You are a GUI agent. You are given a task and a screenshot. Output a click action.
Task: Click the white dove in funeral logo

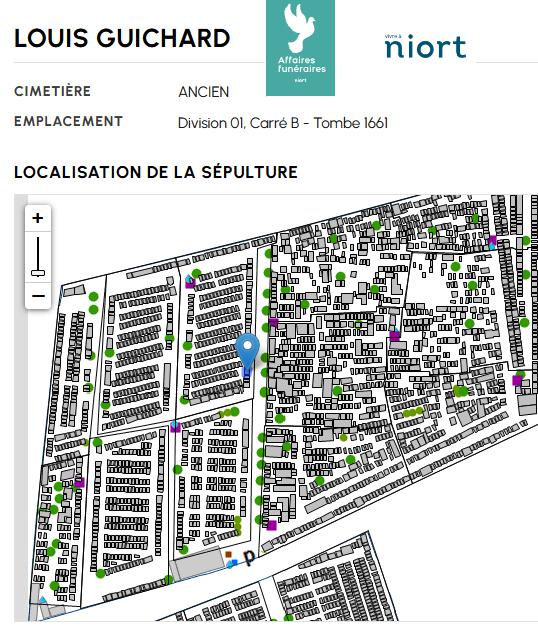(x=299, y=28)
